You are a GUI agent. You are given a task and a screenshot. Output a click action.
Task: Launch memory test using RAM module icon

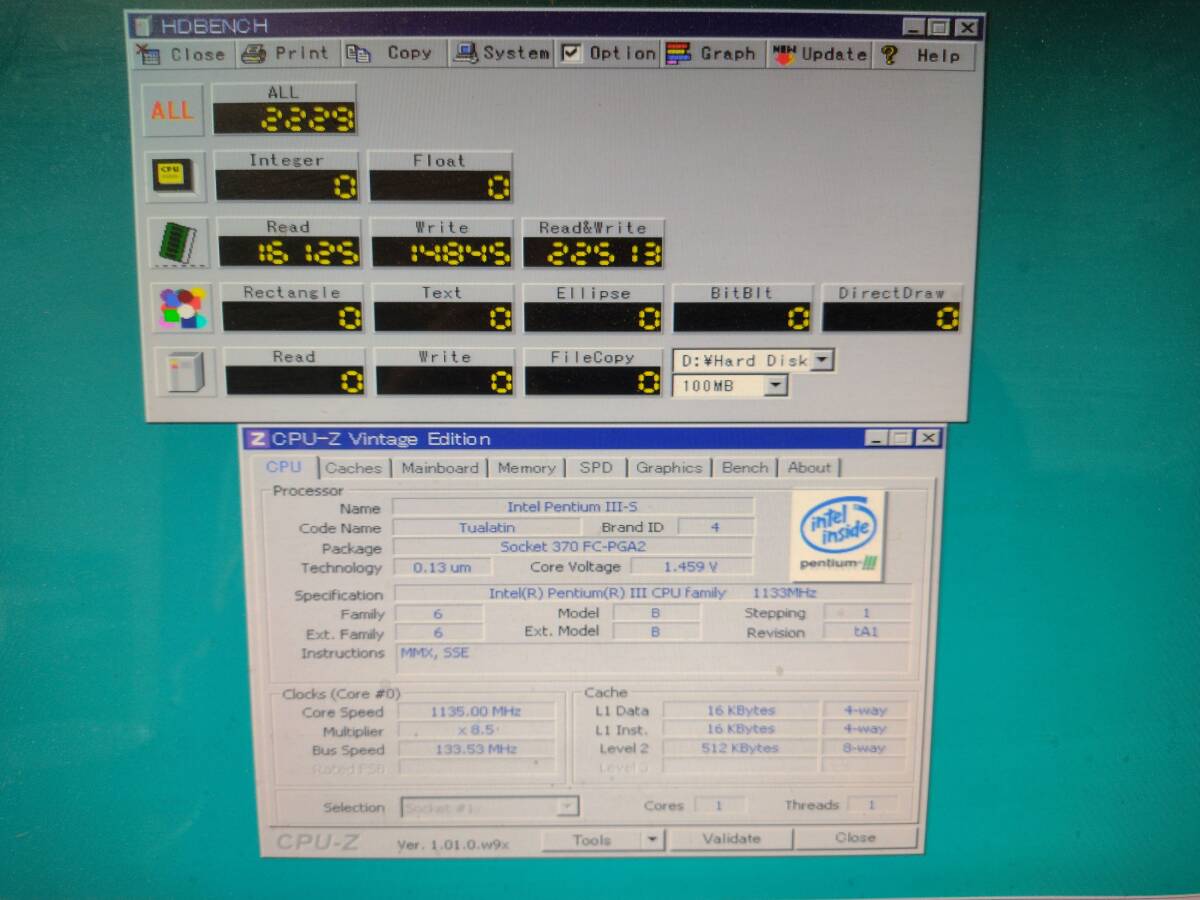pos(180,242)
